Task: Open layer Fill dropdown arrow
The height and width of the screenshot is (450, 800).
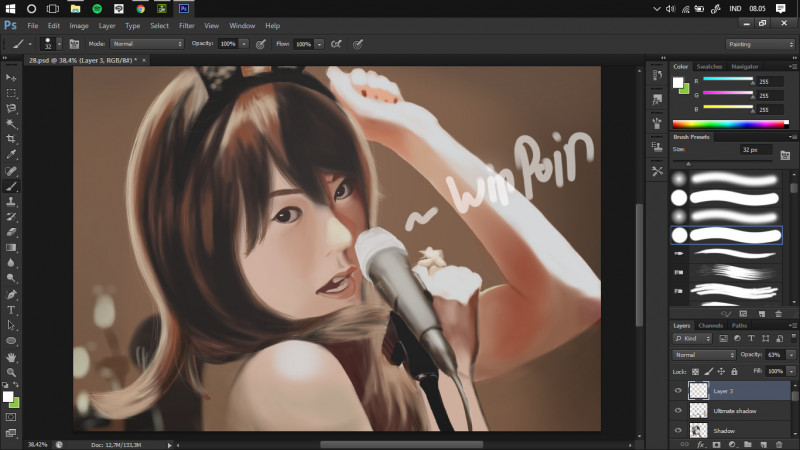Action: click(x=791, y=372)
